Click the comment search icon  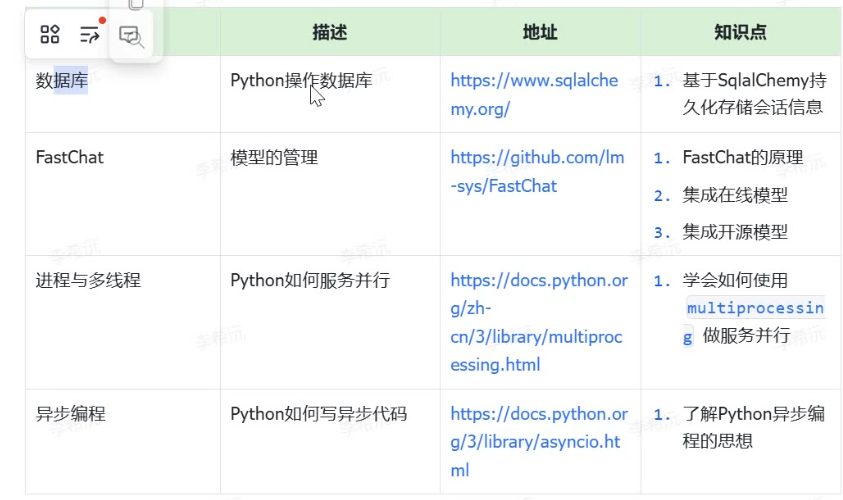click(132, 37)
